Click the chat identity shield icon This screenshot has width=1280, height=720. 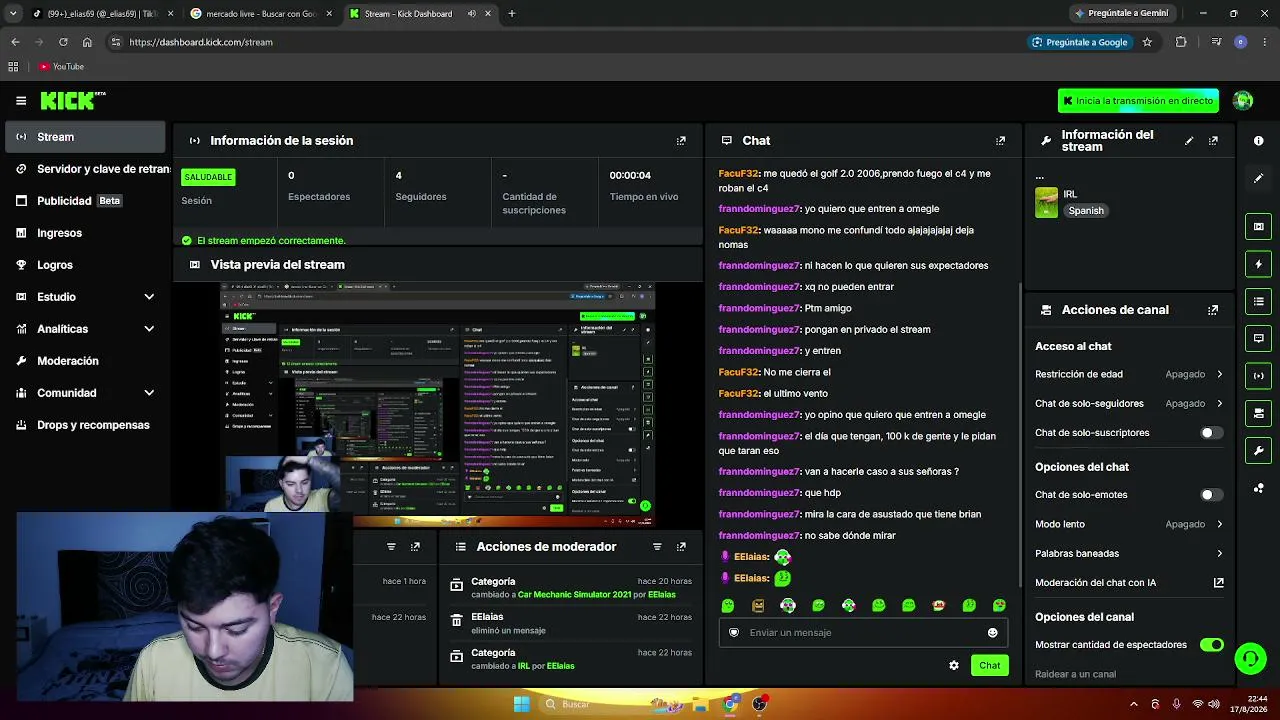[x=734, y=632]
